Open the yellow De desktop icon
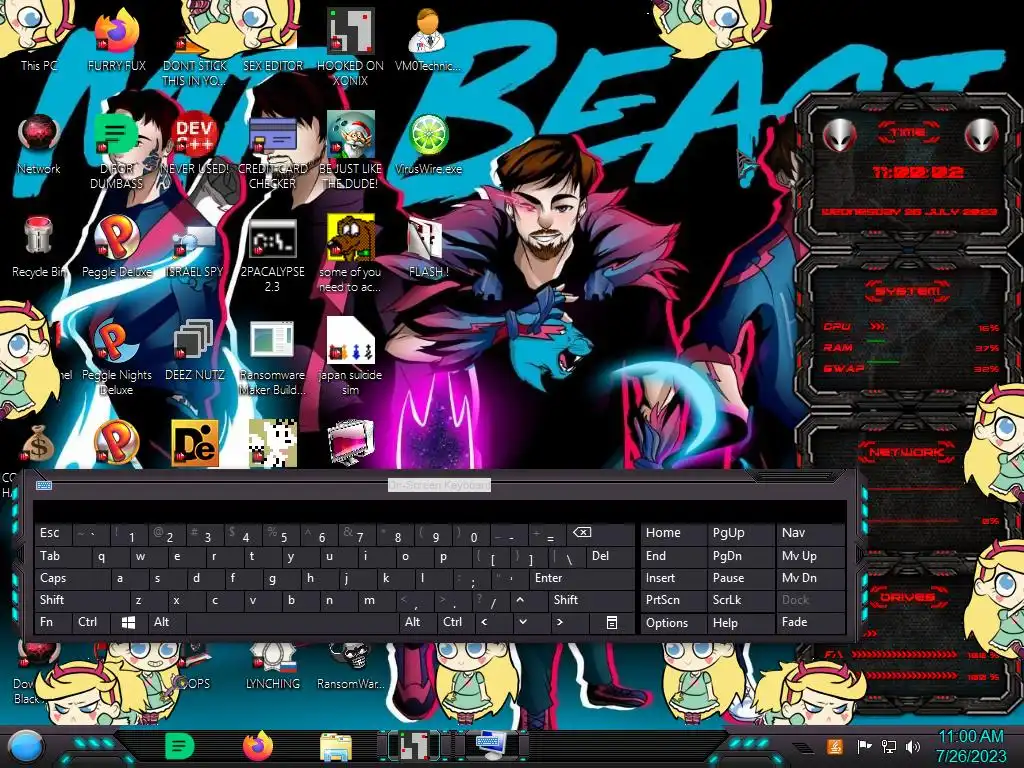 (195, 443)
